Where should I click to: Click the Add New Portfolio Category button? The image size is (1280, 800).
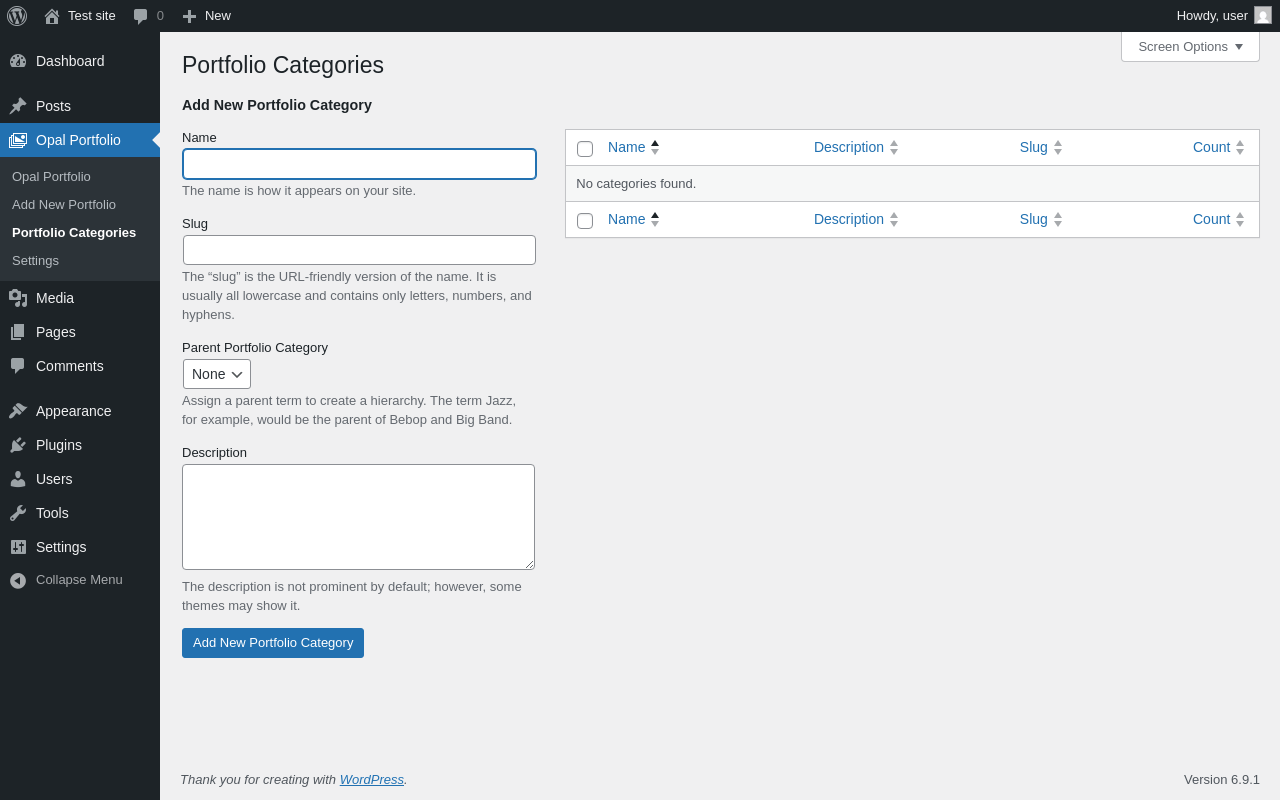[273, 643]
